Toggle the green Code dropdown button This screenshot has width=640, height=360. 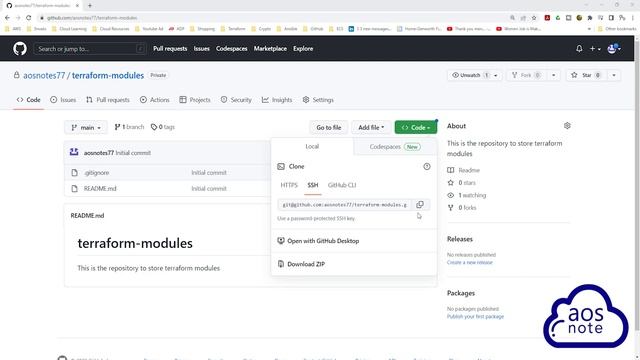tap(416, 127)
